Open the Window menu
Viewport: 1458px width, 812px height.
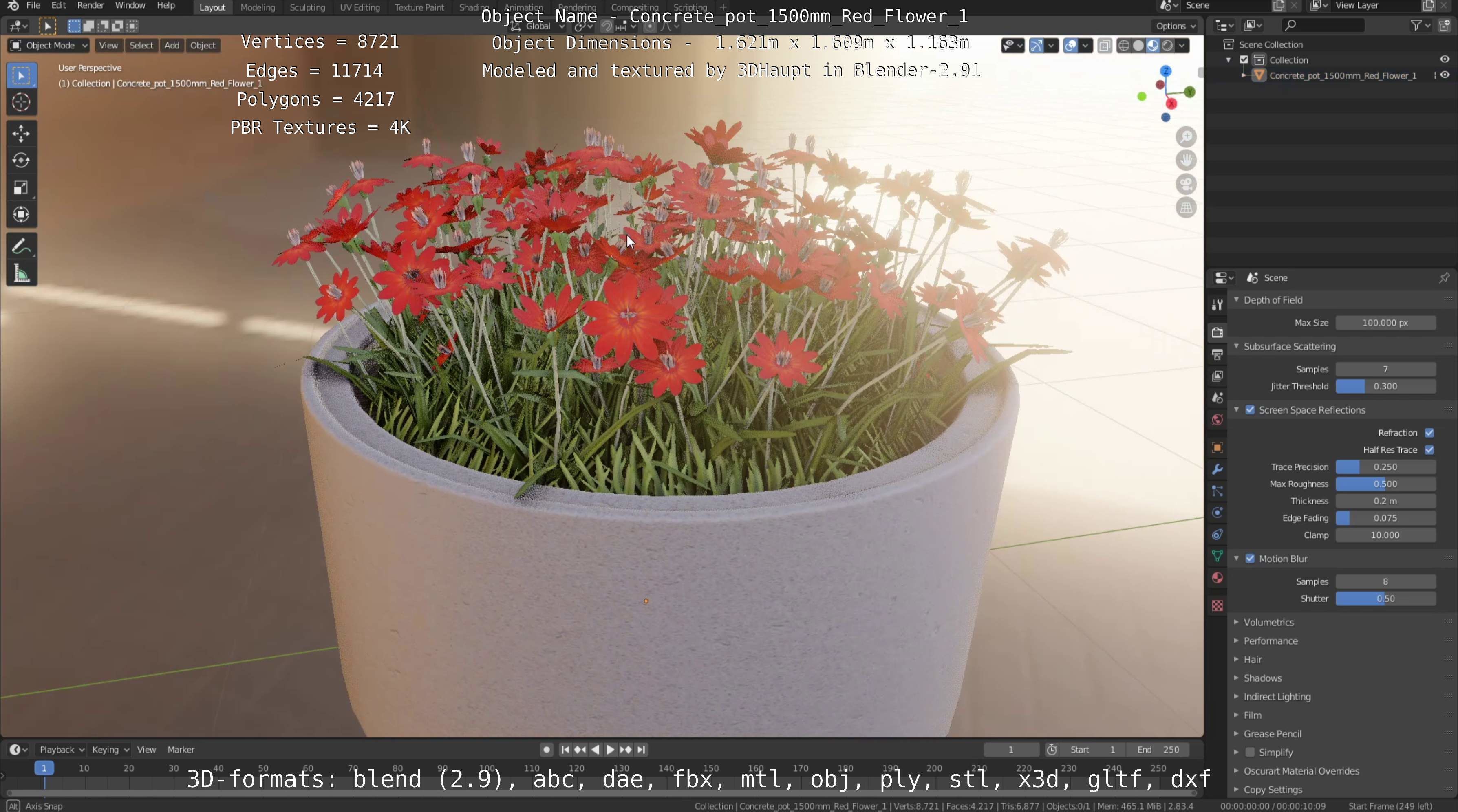[130, 6]
